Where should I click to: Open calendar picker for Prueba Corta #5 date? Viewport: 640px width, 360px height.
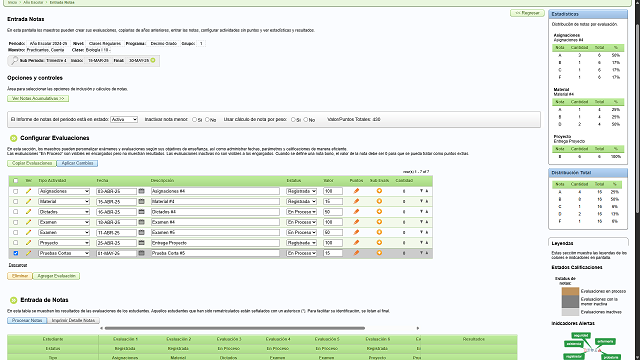(x=141, y=253)
